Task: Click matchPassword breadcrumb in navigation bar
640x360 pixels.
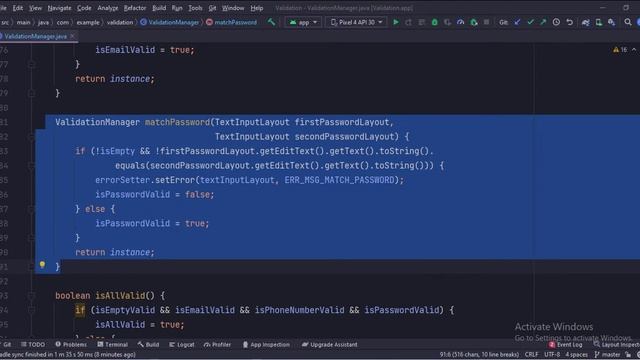Action: (x=232, y=22)
